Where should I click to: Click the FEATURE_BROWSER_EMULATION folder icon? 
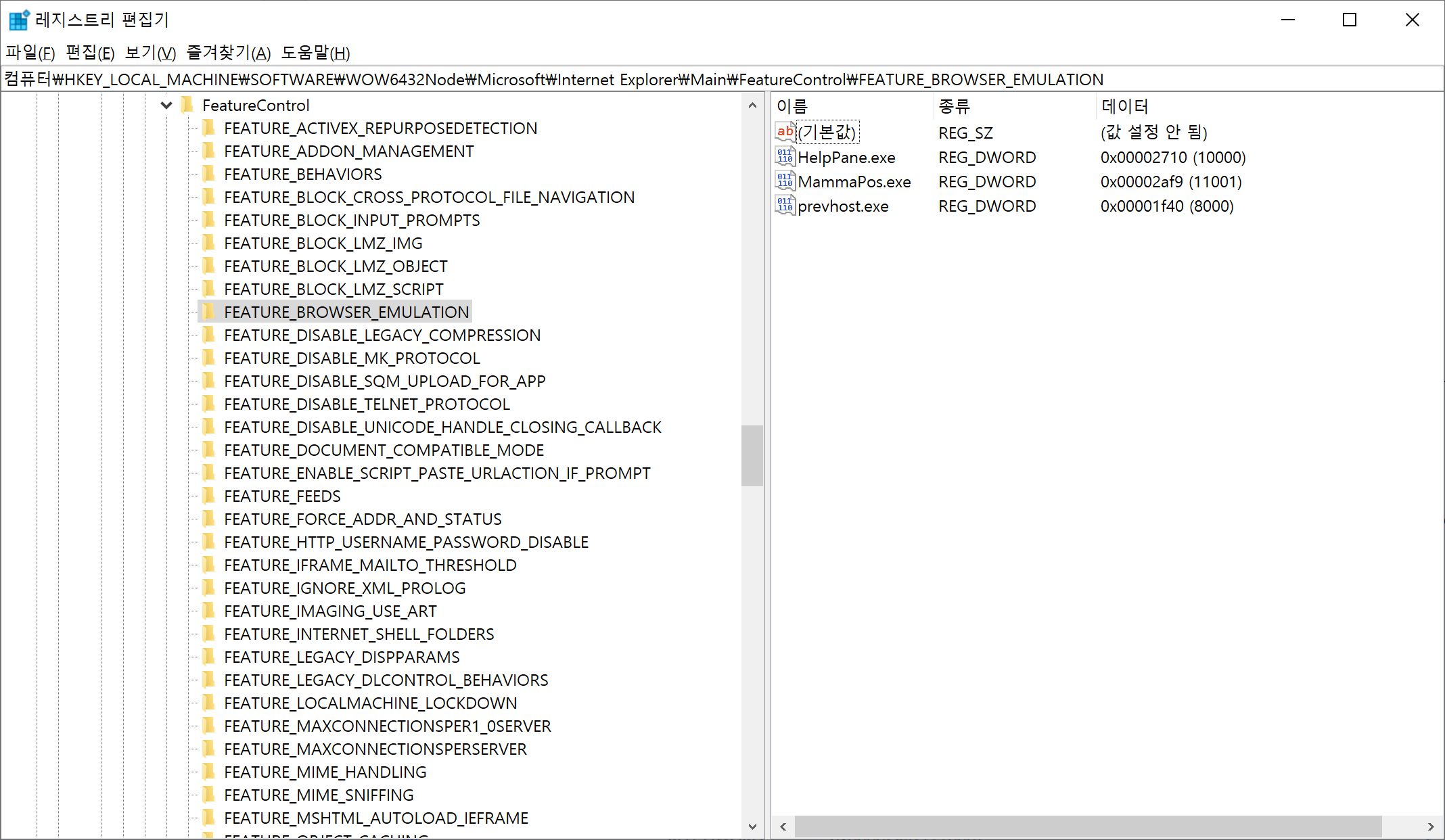click(209, 312)
